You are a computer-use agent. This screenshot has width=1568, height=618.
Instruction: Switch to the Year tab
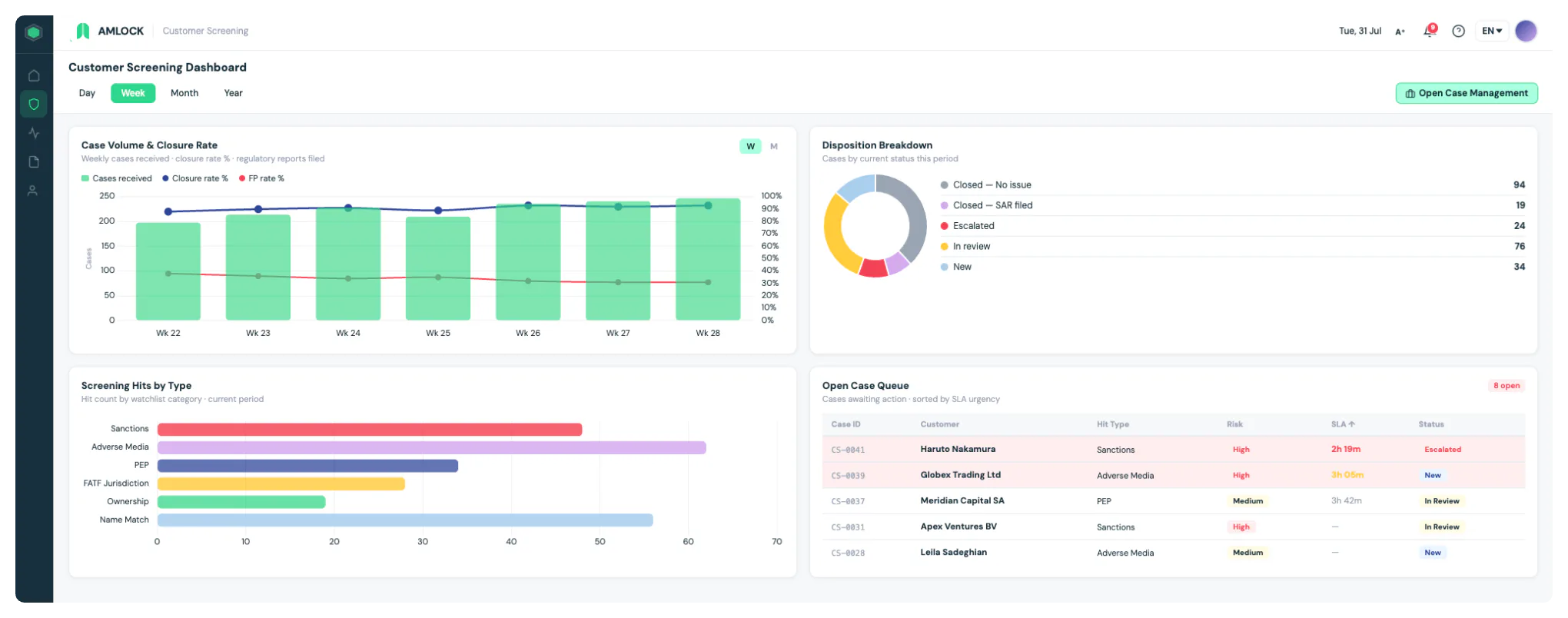[x=233, y=93]
